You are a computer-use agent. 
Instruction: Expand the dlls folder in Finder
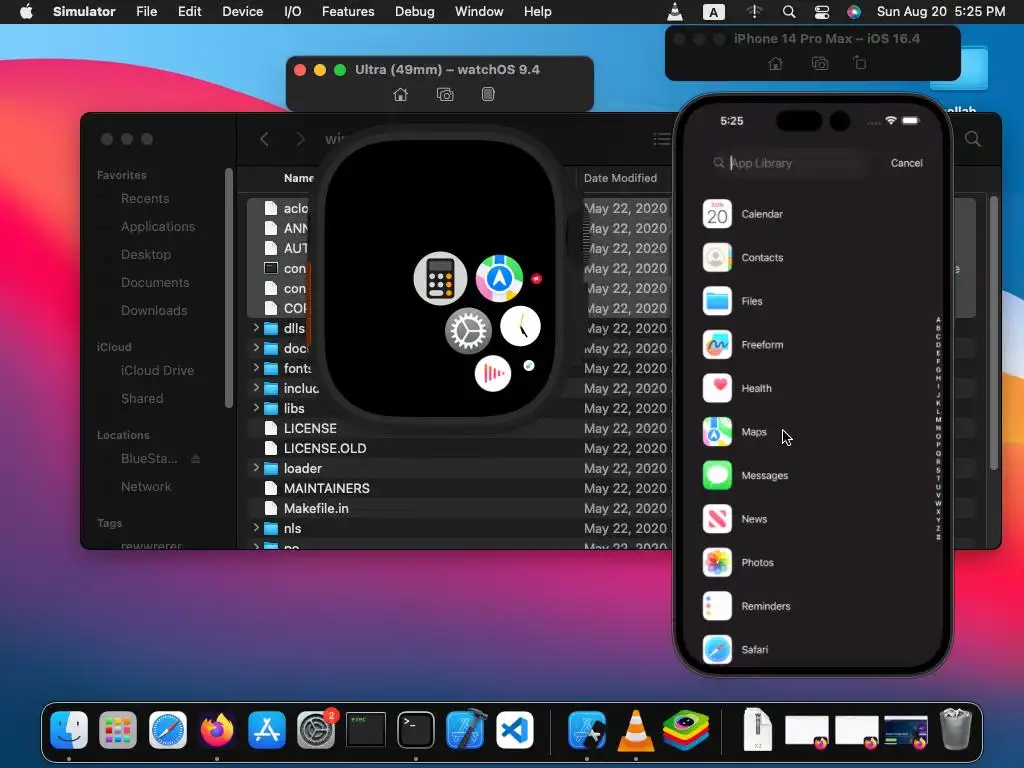256,328
